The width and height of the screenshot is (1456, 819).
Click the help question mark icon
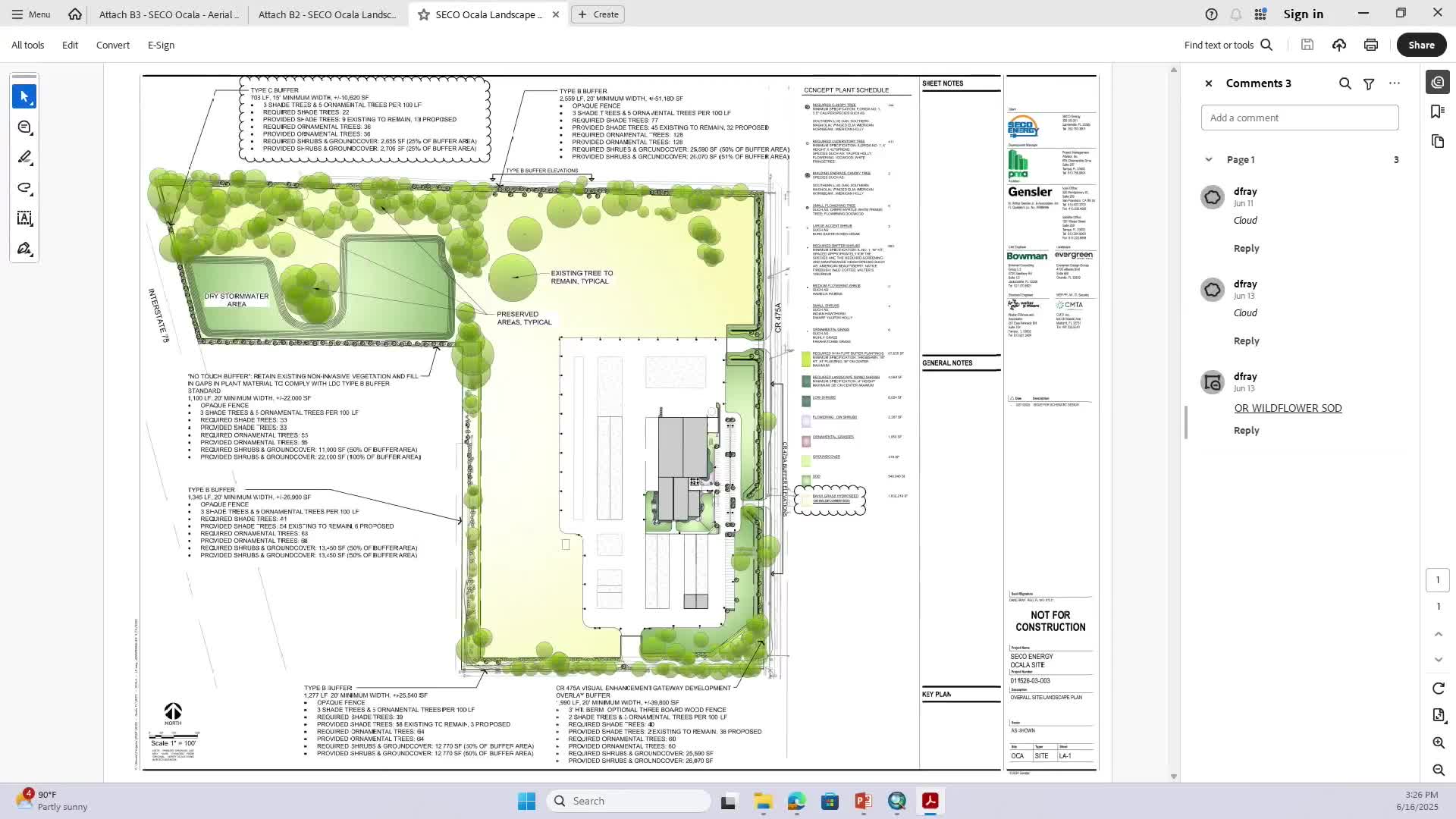click(x=1211, y=14)
